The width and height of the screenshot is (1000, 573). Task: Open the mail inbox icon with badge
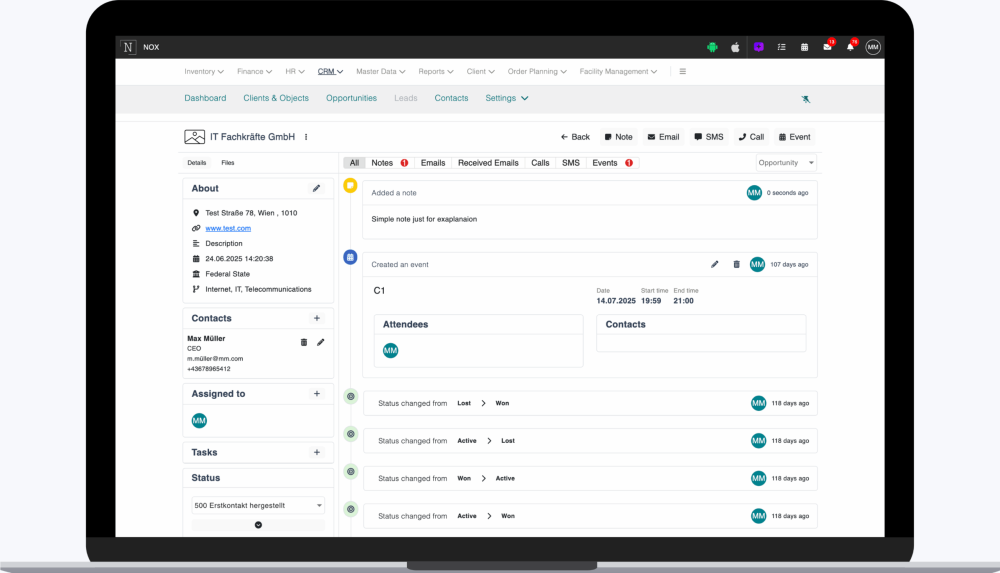click(827, 47)
